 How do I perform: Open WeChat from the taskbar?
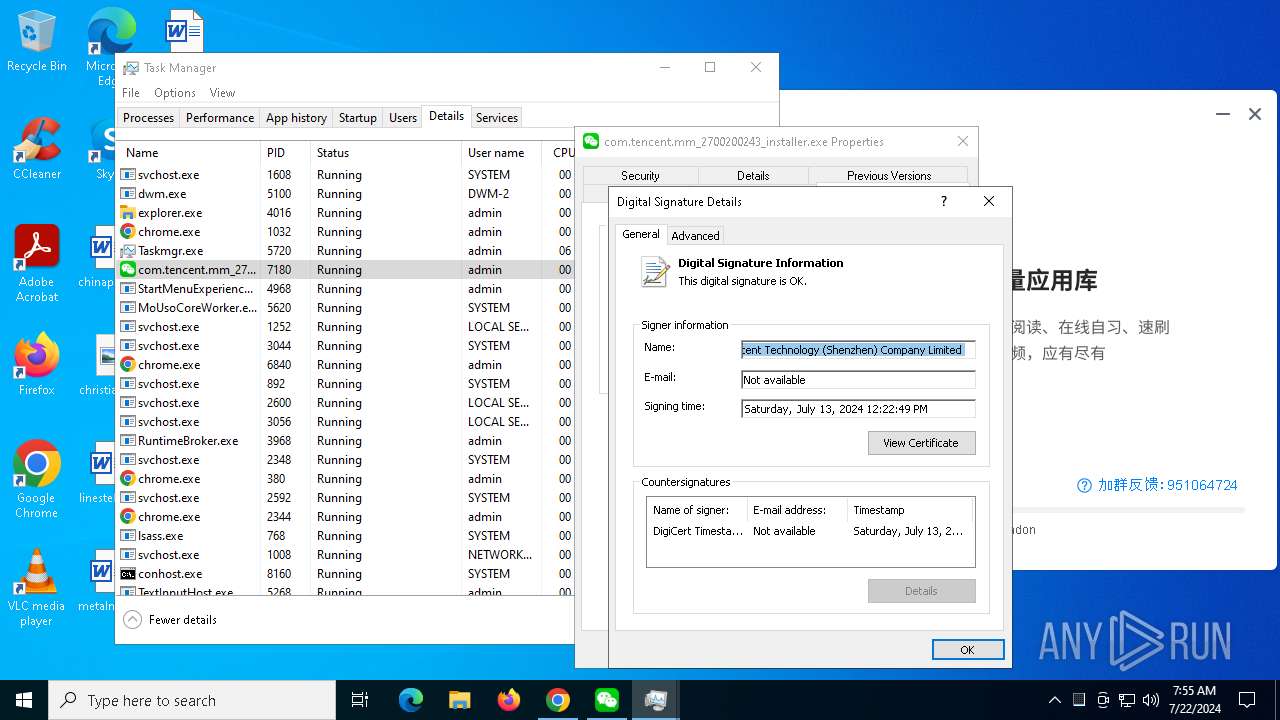(x=606, y=700)
